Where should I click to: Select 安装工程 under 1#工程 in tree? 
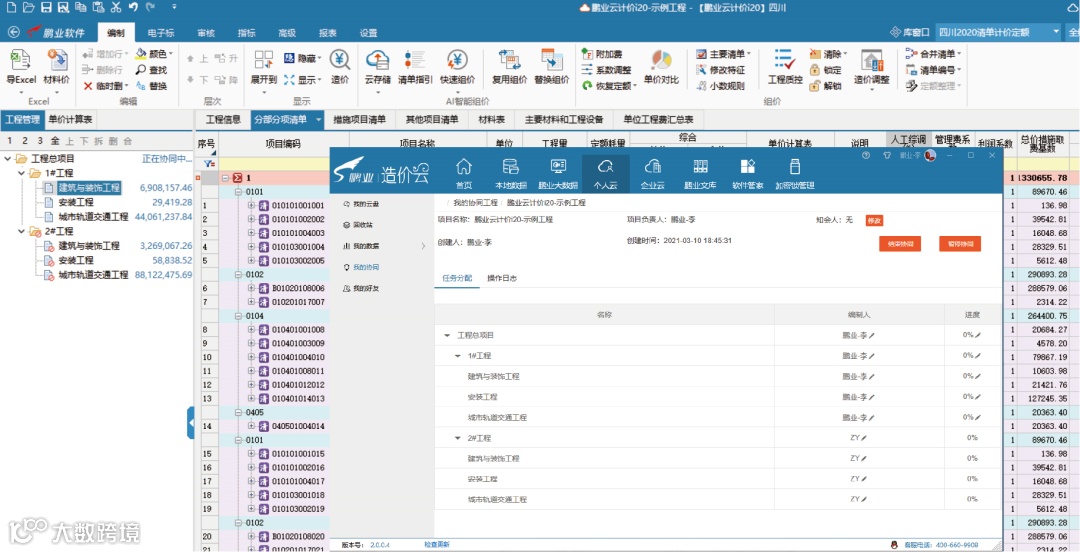pyautogui.click(x=76, y=202)
